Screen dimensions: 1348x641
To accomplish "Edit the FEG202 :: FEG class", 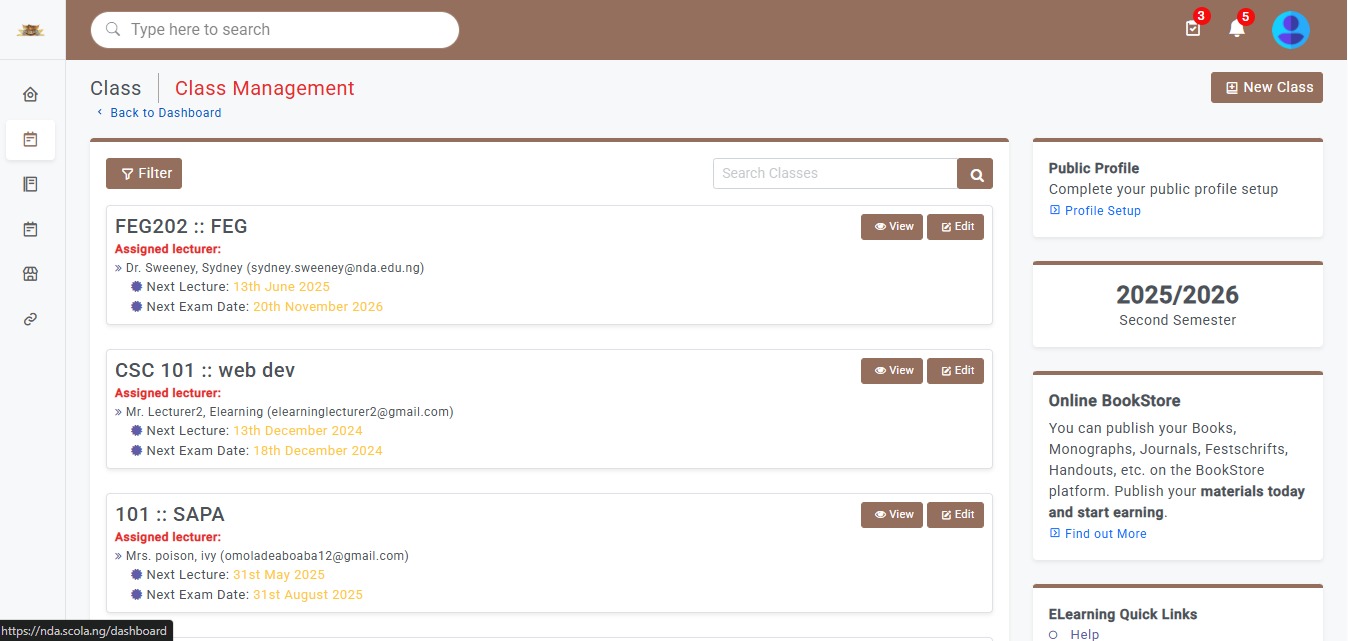I will pyautogui.click(x=955, y=227).
